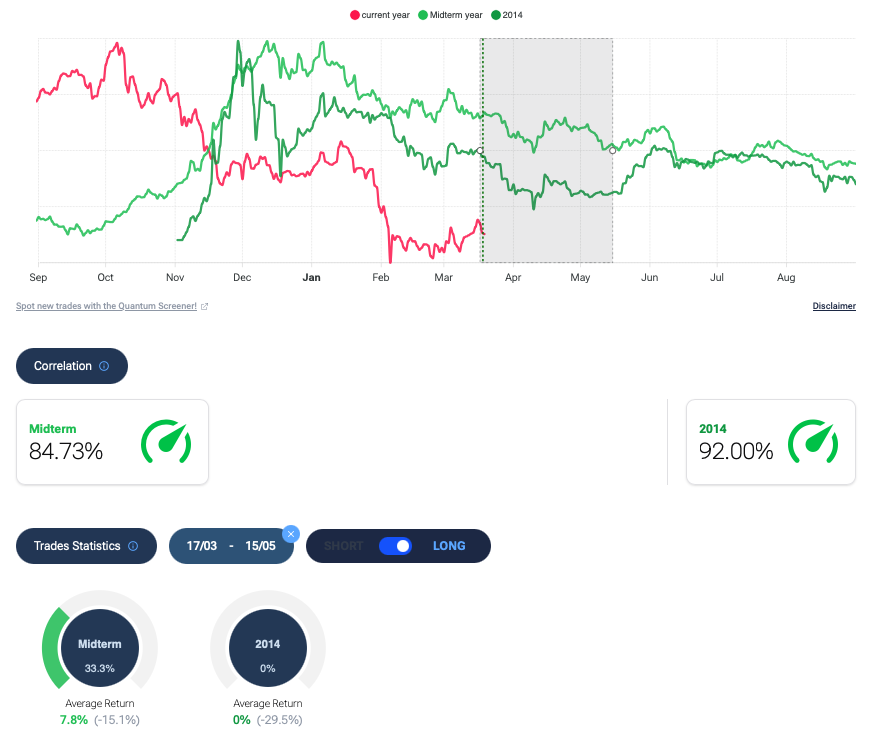Open the Quantum Screener link
875x741 pixels.
(106, 306)
